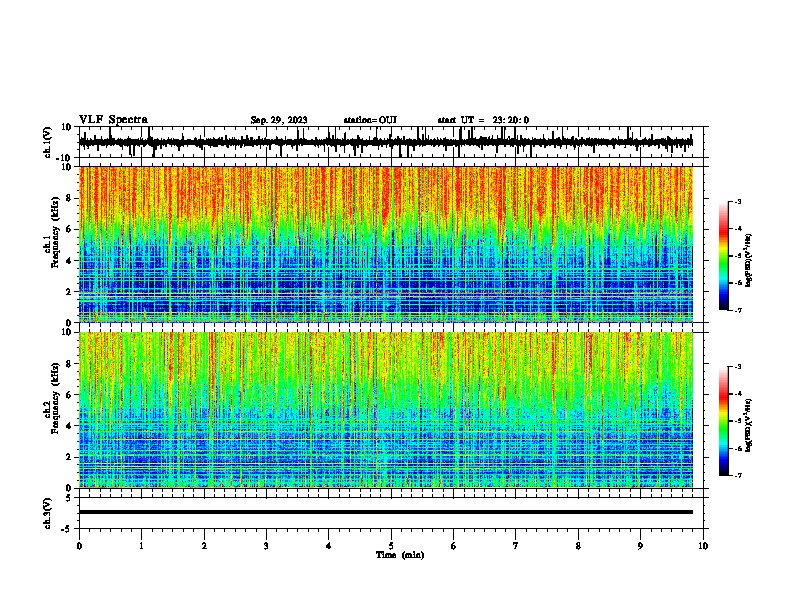Click the ch.2 spectrogram panel
This screenshot has height=612, width=792.
[386, 410]
